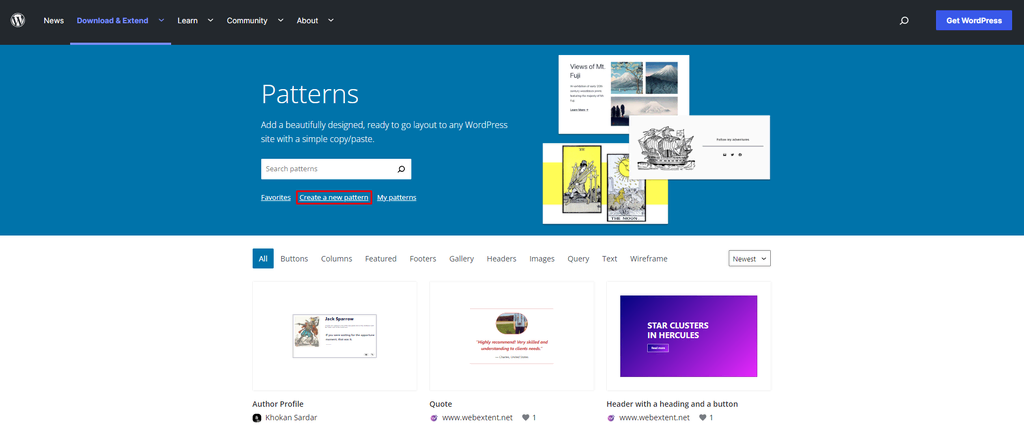Click the Patterns page heading

click(x=310, y=94)
